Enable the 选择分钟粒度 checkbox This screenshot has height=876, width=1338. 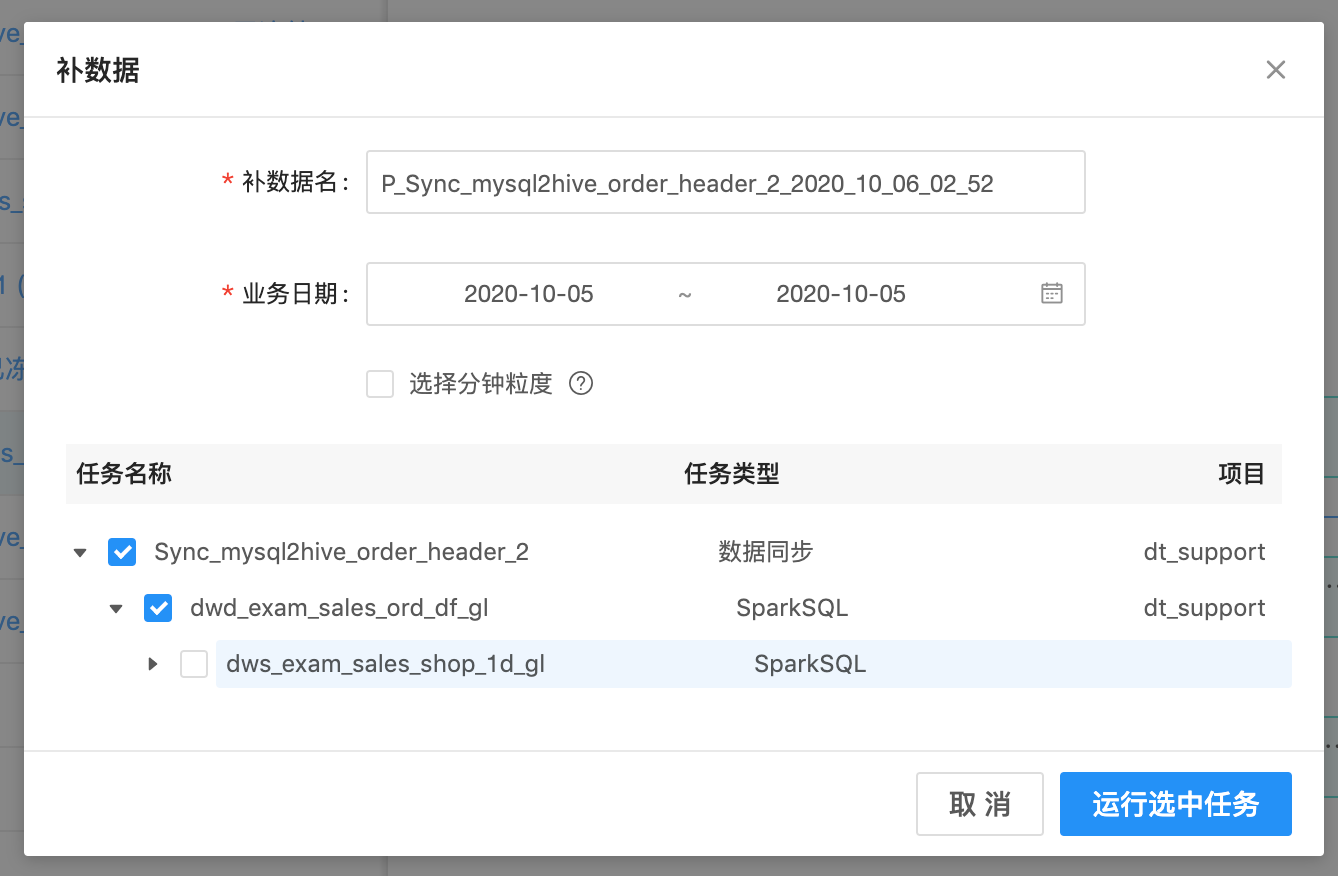380,384
